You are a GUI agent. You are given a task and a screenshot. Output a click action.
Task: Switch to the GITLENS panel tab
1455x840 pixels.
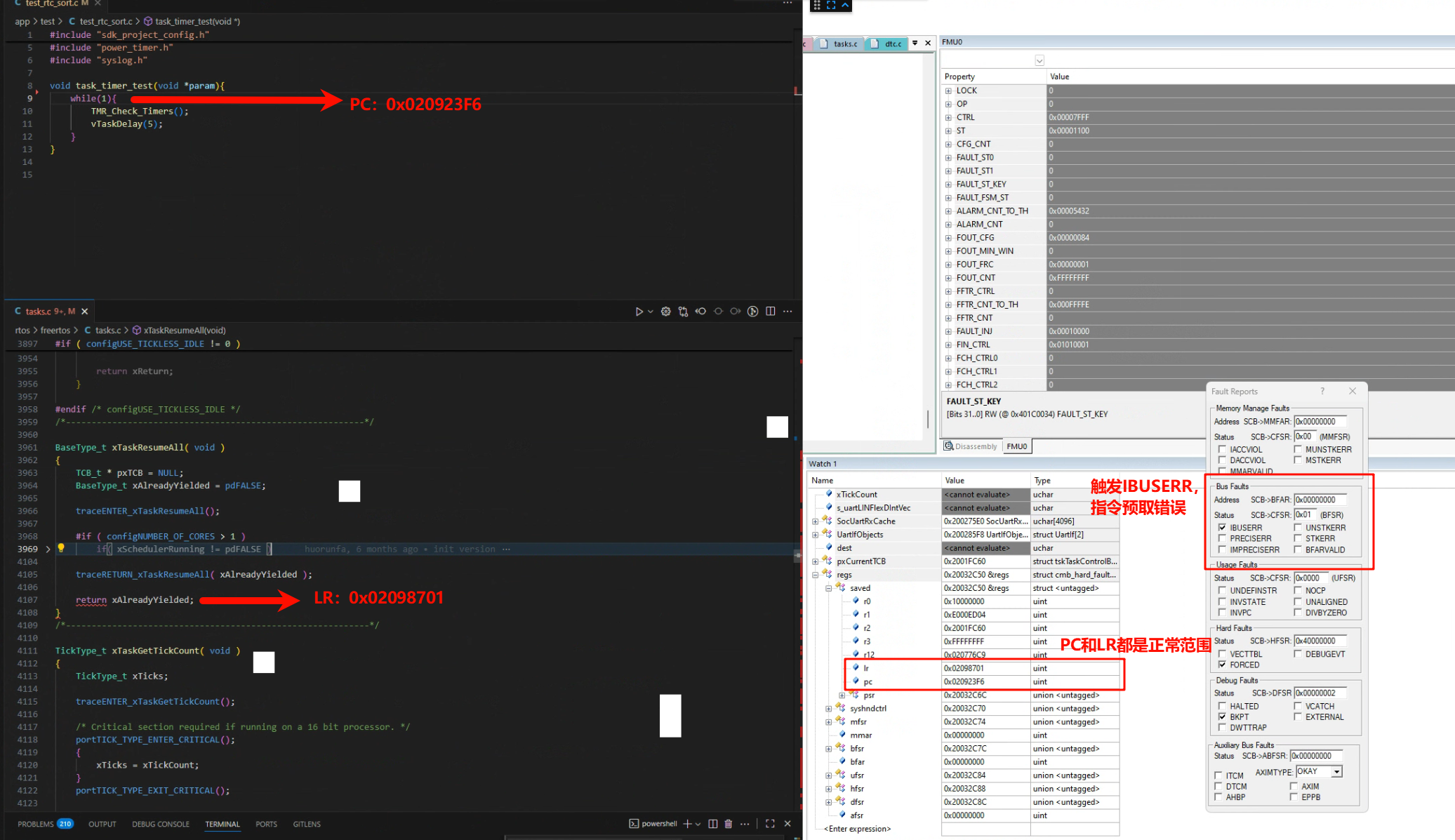(307, 824)
